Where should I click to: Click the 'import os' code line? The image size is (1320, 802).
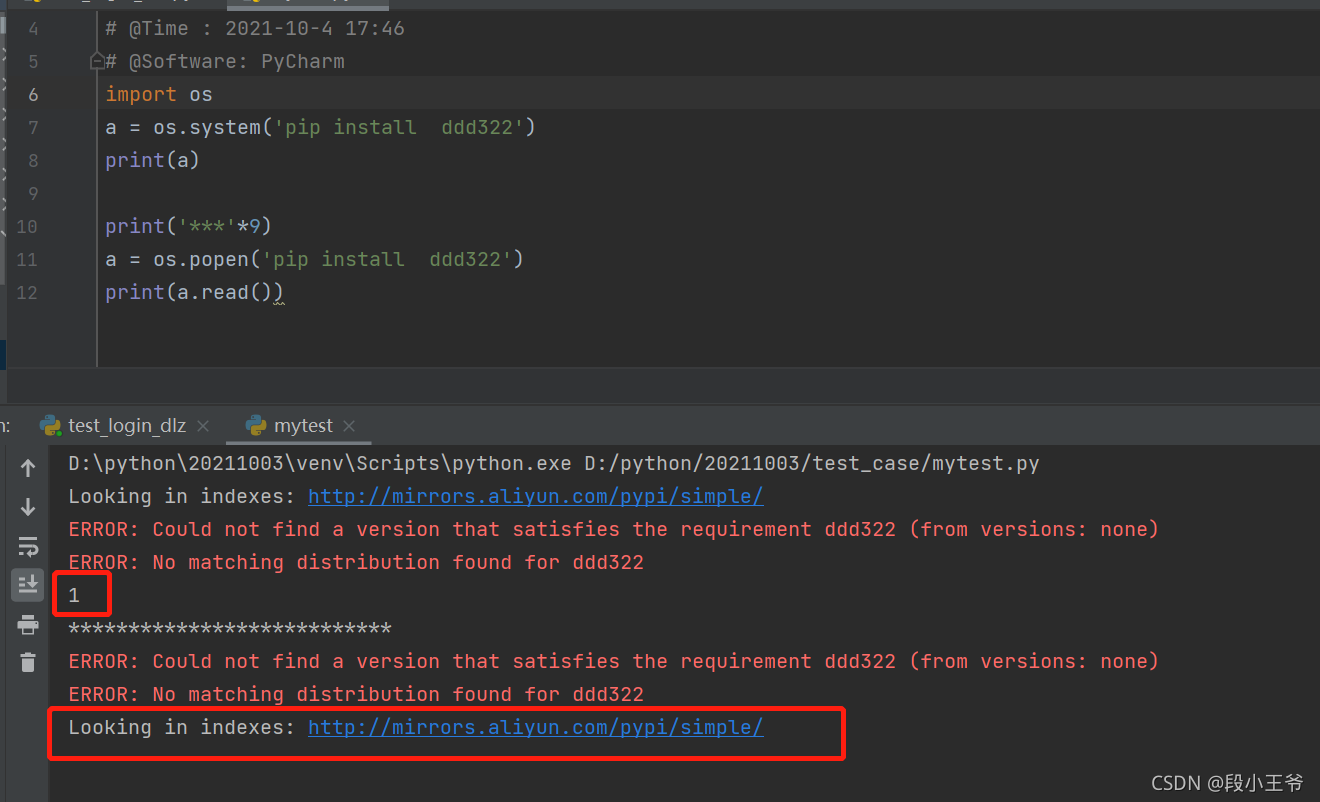159,94
